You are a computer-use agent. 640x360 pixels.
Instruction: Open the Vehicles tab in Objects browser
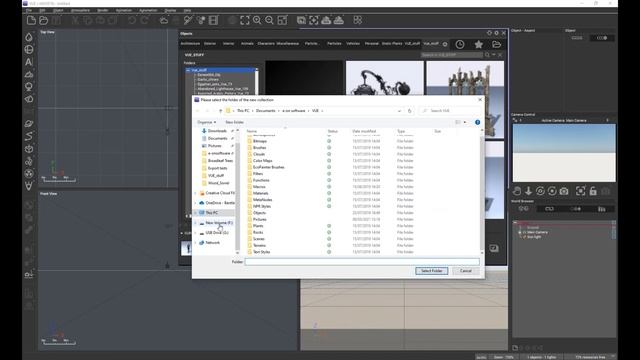pyautogui.click(x=353, y=43)
